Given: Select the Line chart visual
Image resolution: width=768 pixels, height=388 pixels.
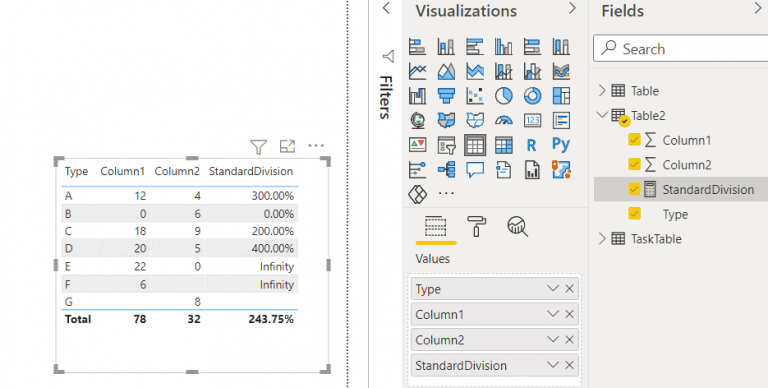Looking at the screenshot, I should pos(417,72).
